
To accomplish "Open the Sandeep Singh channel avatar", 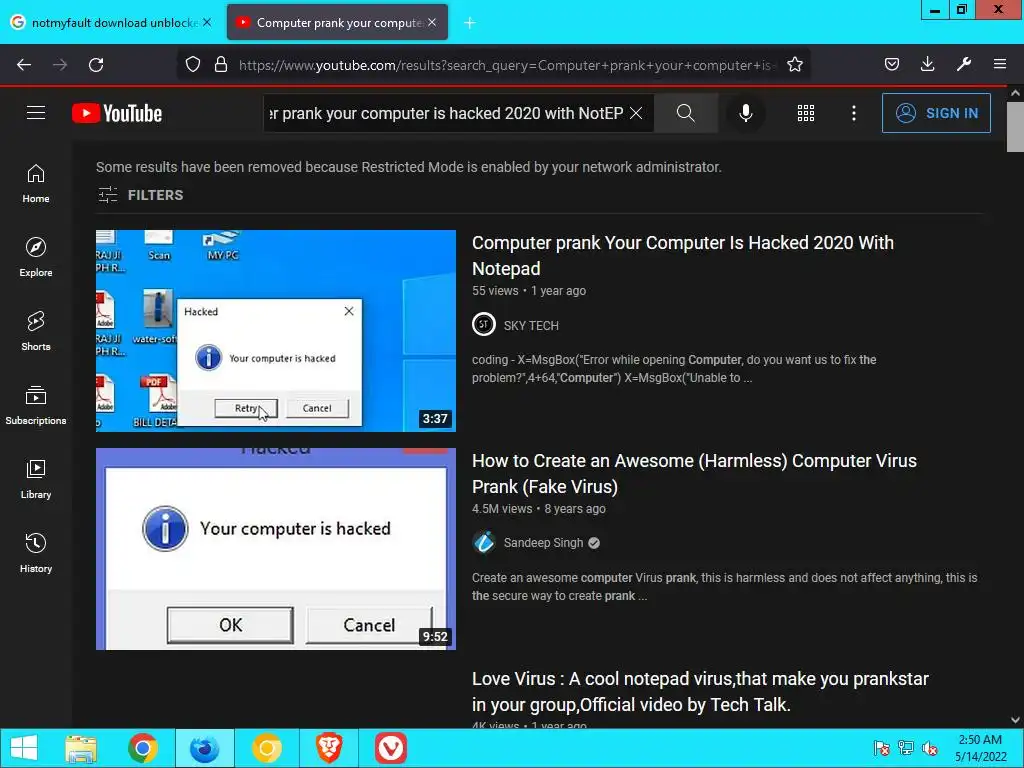I will click(x=484, y=543).
